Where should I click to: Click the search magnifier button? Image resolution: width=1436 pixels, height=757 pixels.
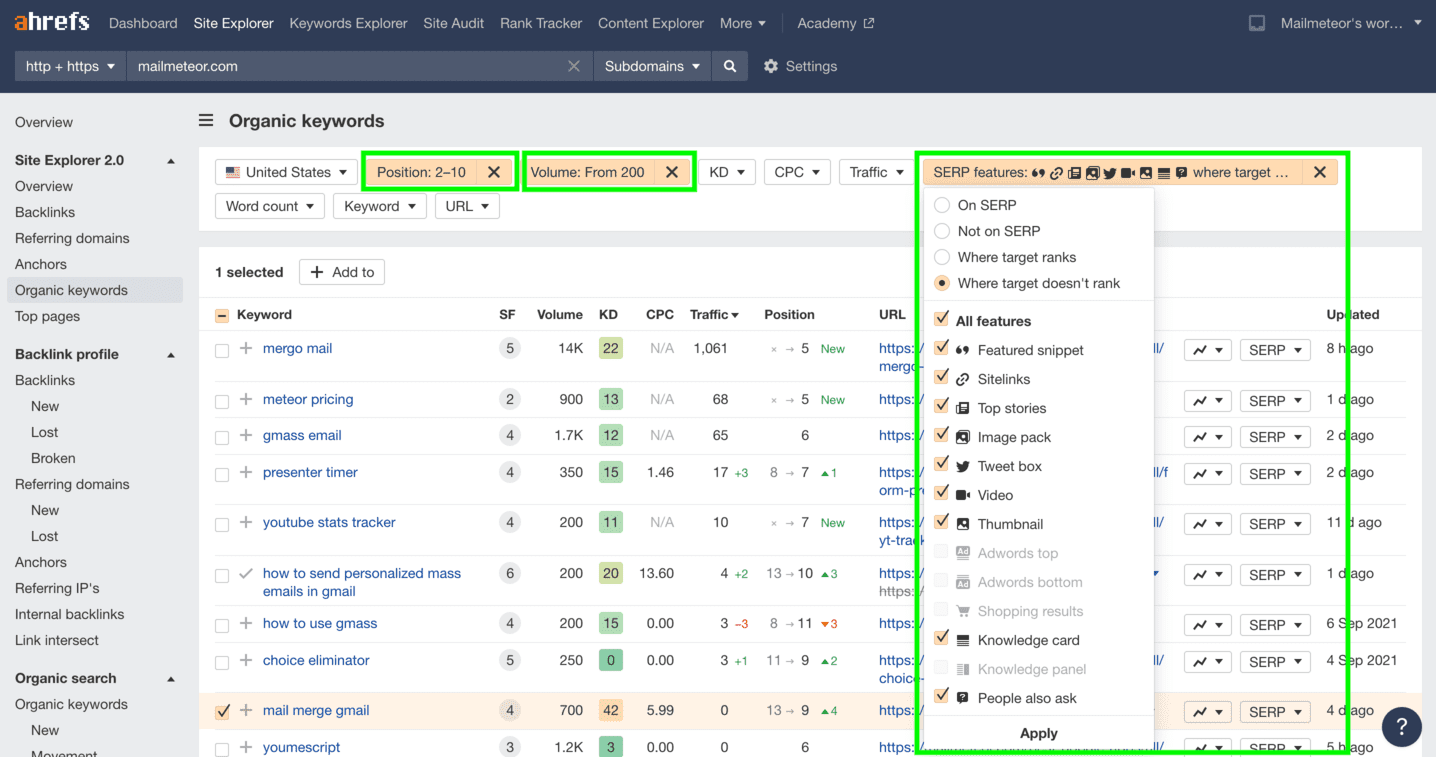coord(730,66)
